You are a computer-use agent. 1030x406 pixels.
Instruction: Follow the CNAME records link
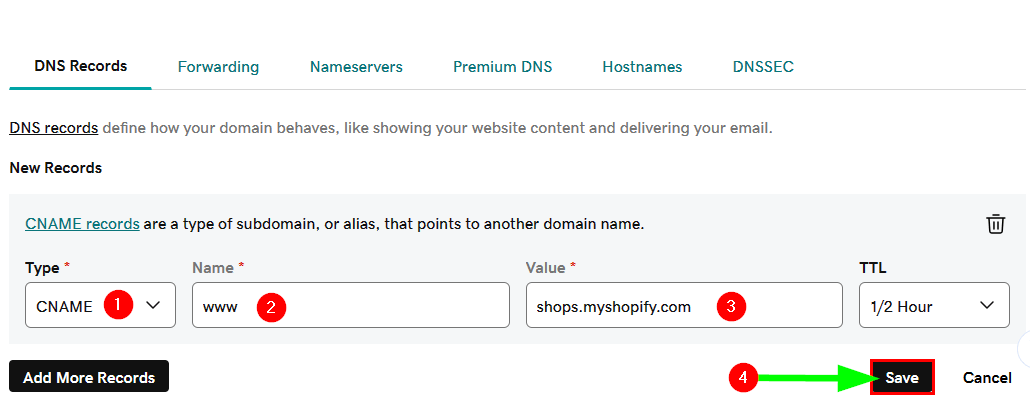[82, 224]
